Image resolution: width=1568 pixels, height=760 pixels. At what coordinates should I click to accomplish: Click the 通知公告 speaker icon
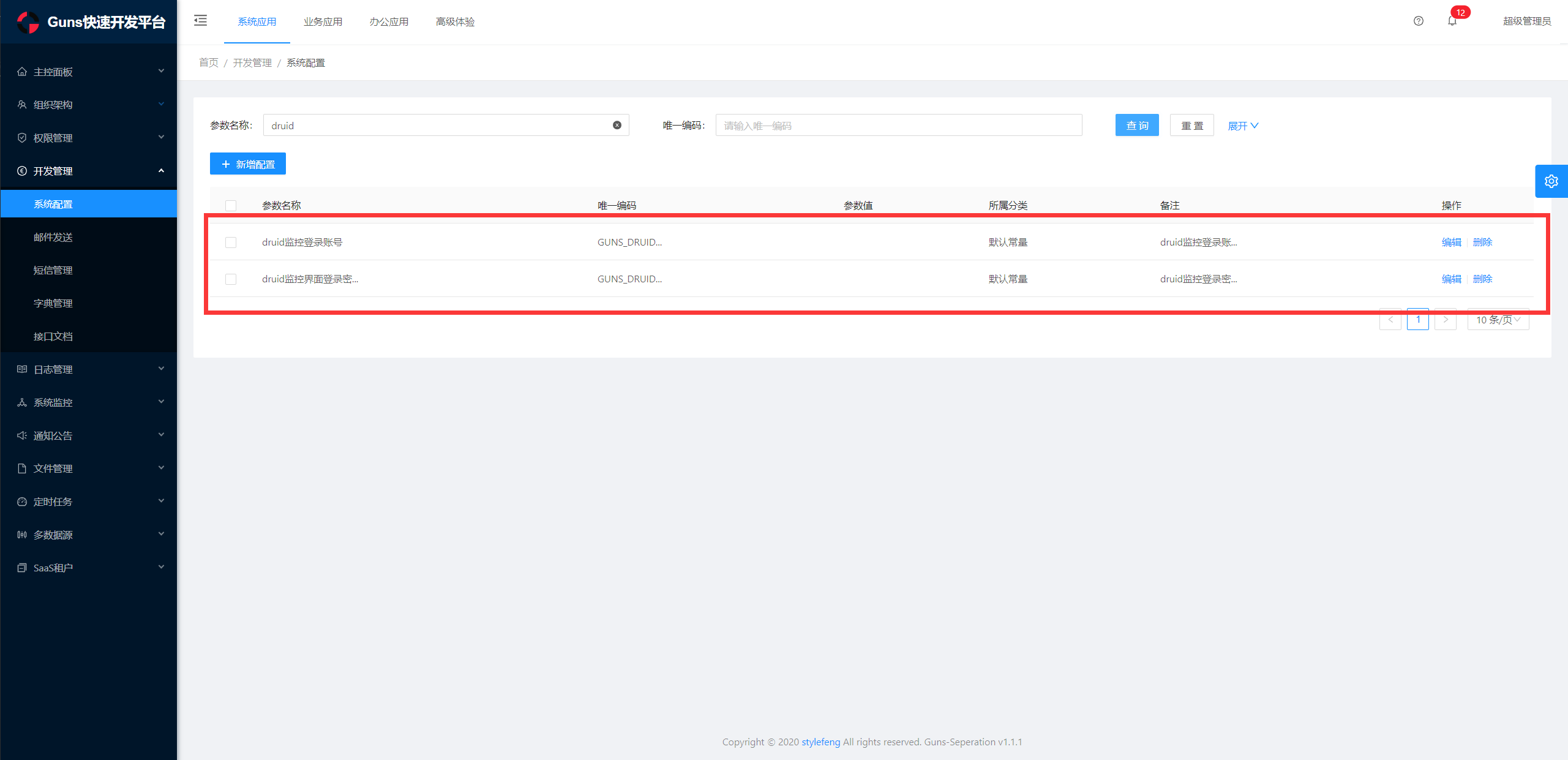click(22, 435)
